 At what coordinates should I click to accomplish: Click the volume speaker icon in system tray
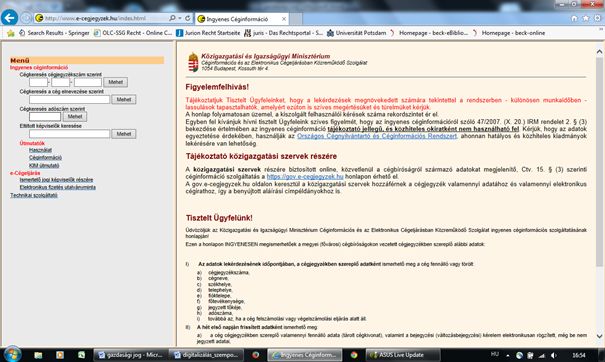554,355
